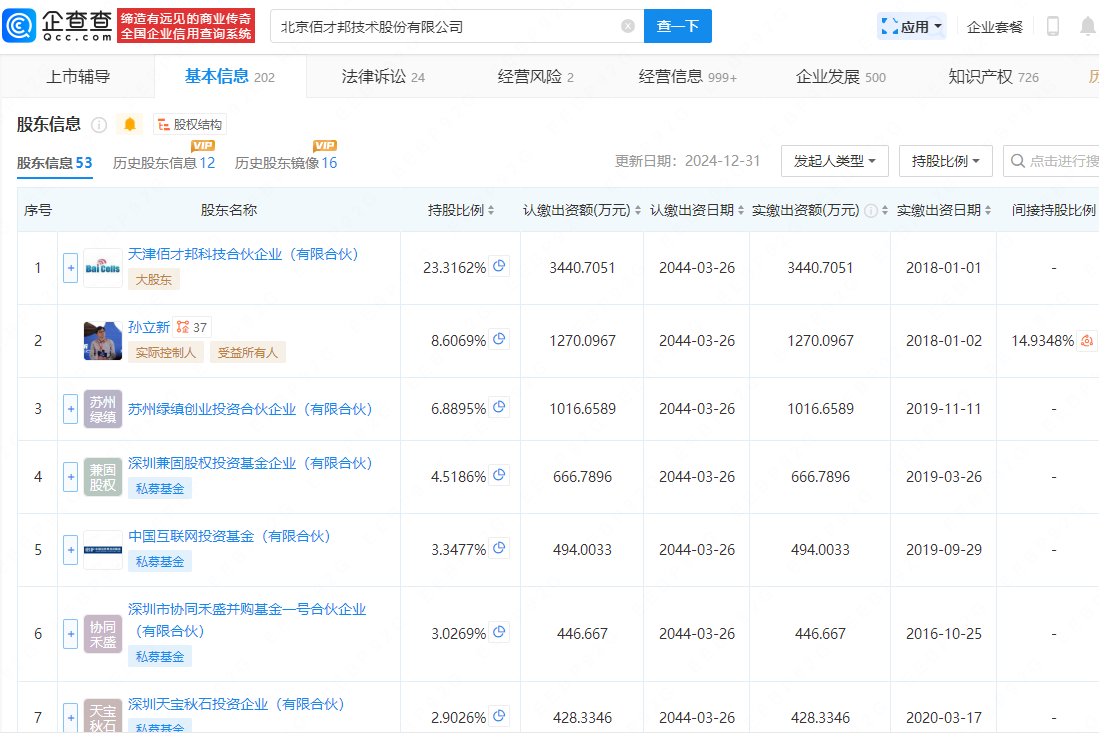The width and height of the screenshot is (1099, 738).
Task: Open the 持股比例 filter dropdown
Action: pos(945,161)
